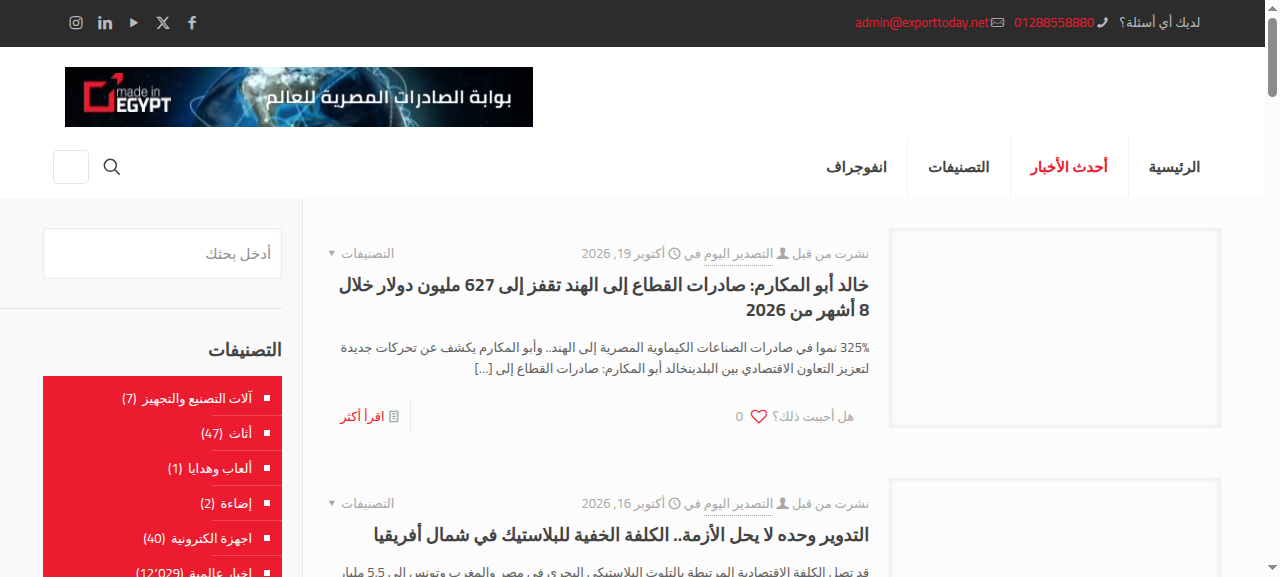
Task: Focus the أدخل بحثك search field
Action: tap(162, 253)
